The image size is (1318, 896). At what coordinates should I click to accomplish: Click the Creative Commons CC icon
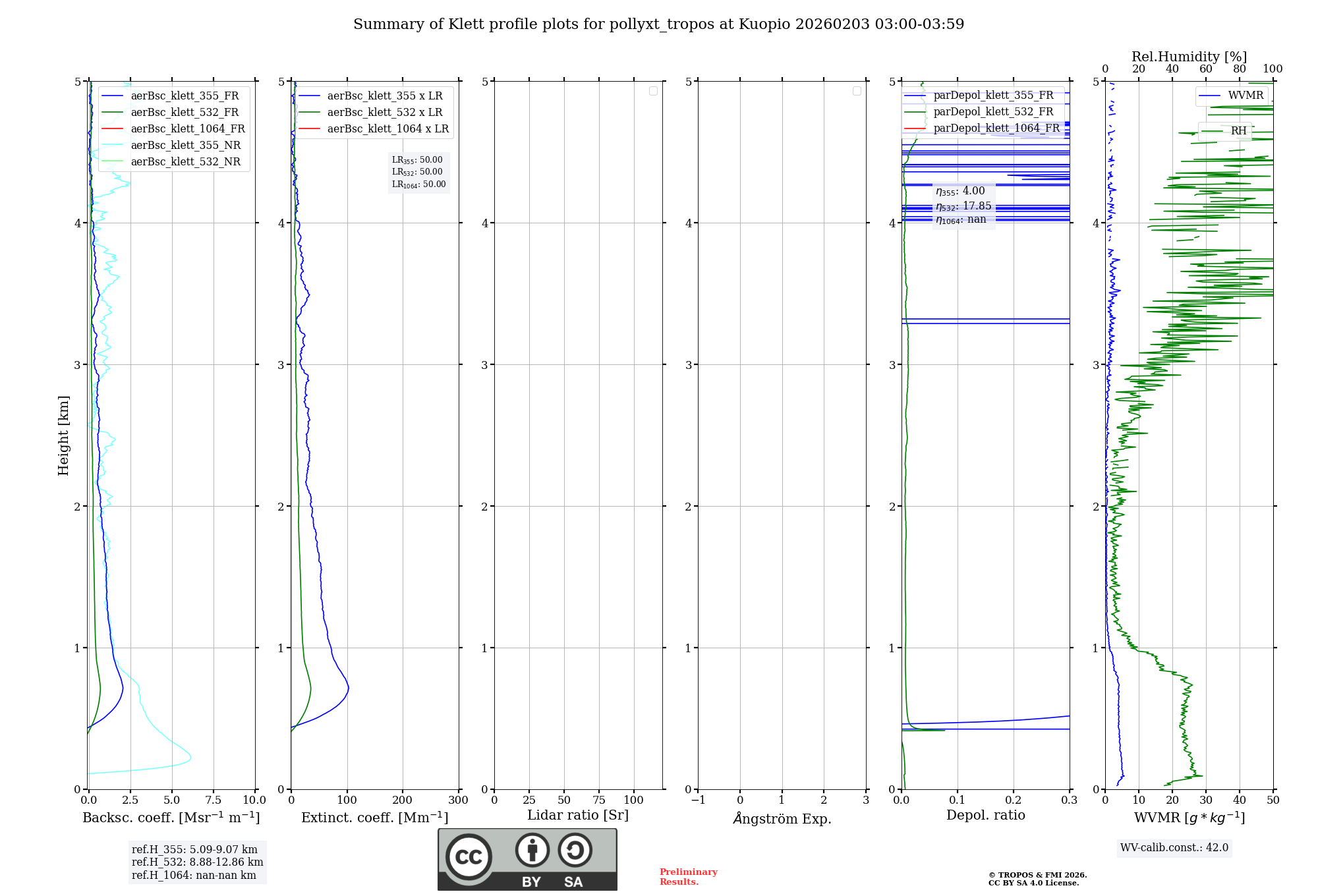[469, 856]
